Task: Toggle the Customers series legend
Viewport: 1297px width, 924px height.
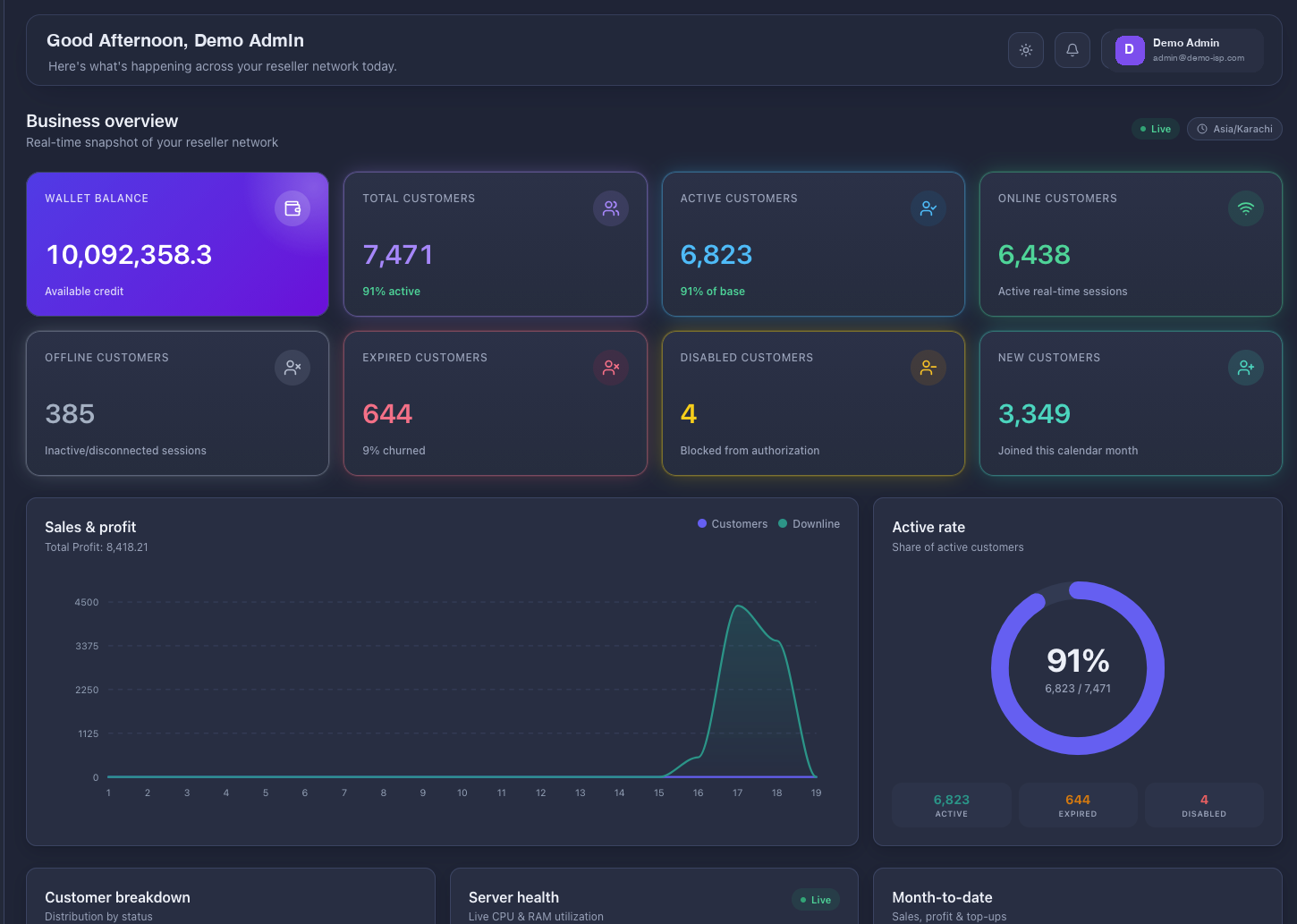Action: [x=733, y=524]
